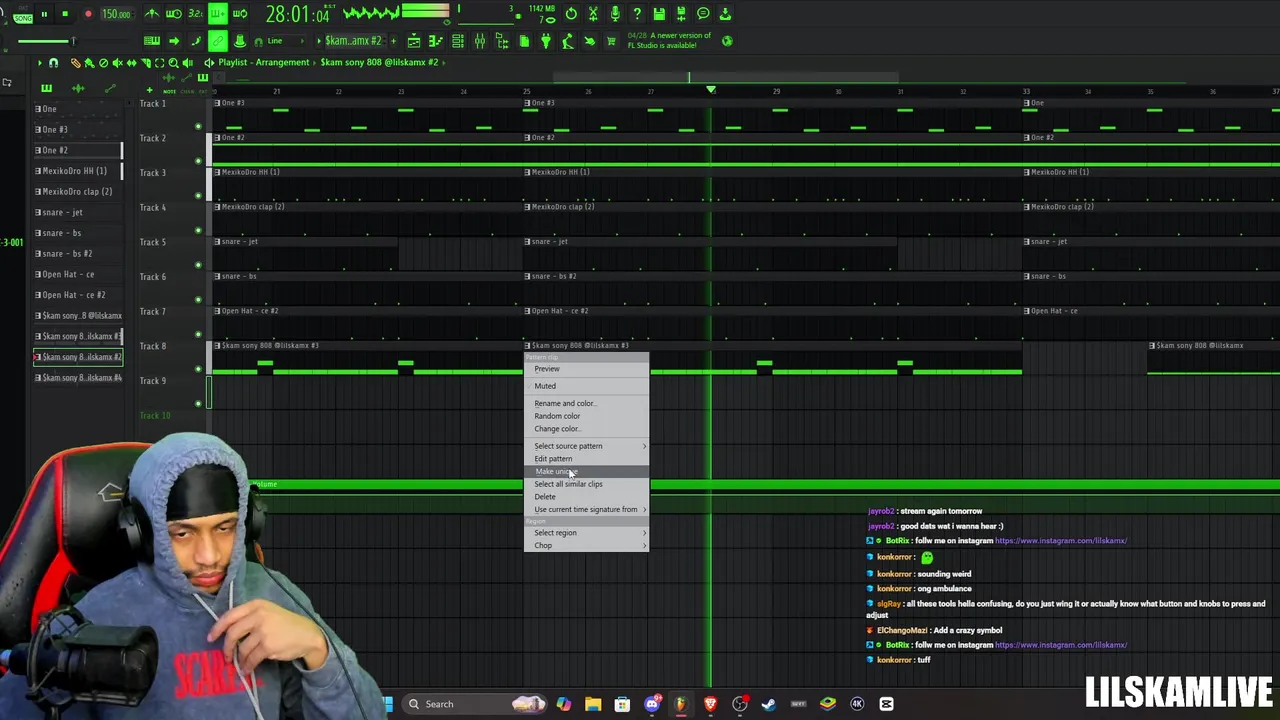Screen dimensions: 1280x720
Task: Choose Make unique in the context menu
Action: pyautogui.click(x=587, y=471)
